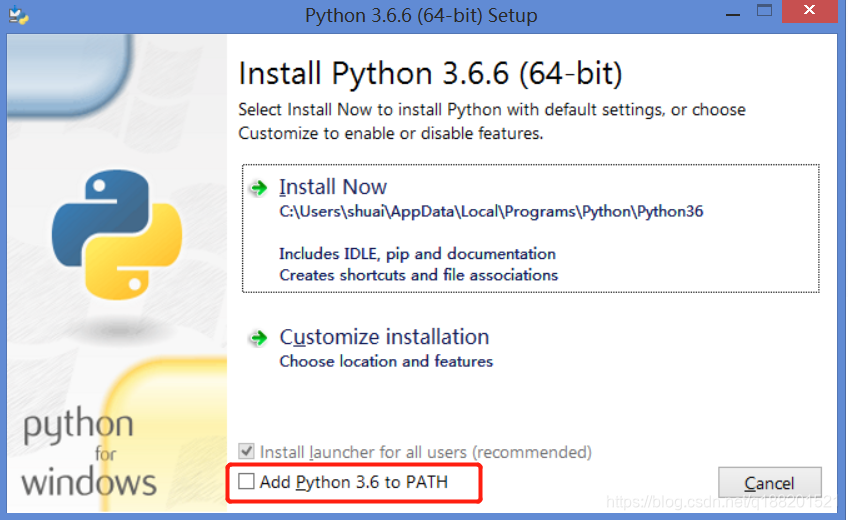The height and width of the screenshot is (520, 848).
Task: Enable the Add Python 3.6 to PATH checkbox
Action: 246,481
